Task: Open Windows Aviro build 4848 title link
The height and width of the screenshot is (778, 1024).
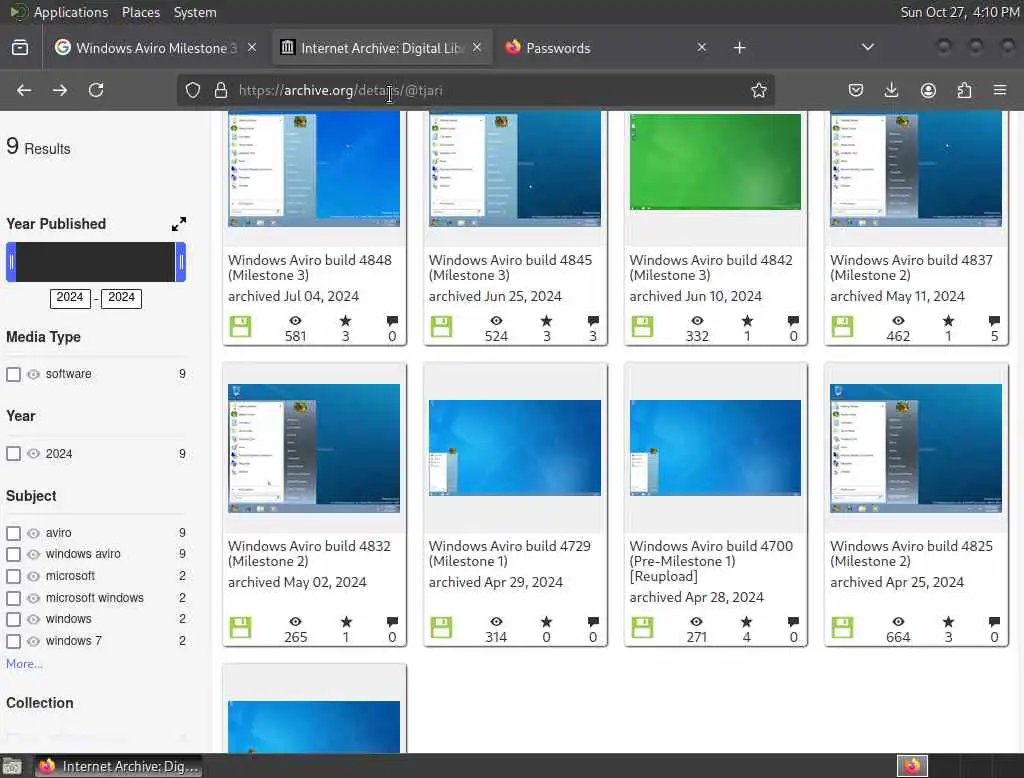Action: (310, 268)
